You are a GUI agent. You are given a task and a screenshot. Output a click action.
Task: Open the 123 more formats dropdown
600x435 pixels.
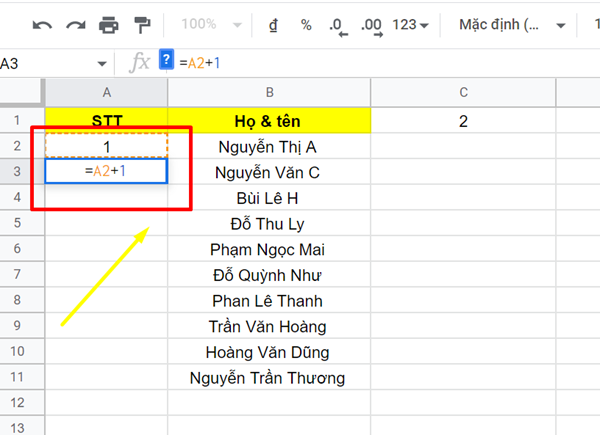(x=410, y=25)
